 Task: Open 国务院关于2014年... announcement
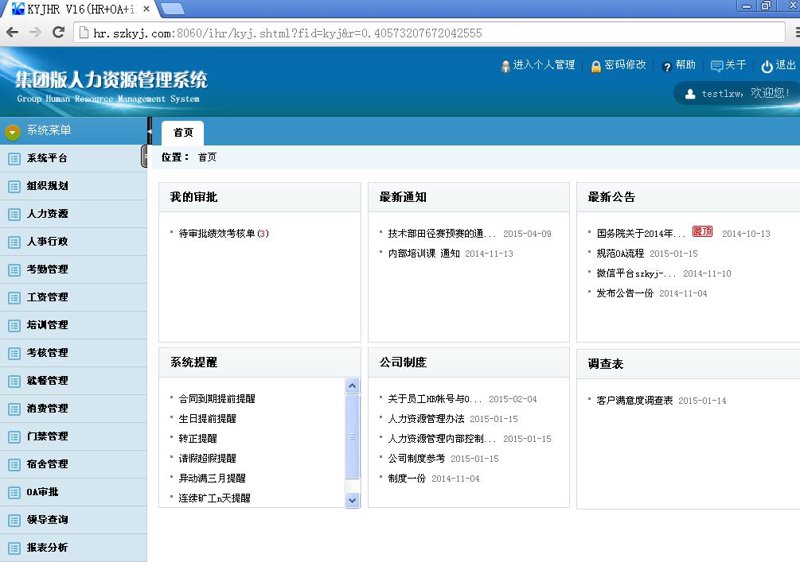(x=641, y=234)
